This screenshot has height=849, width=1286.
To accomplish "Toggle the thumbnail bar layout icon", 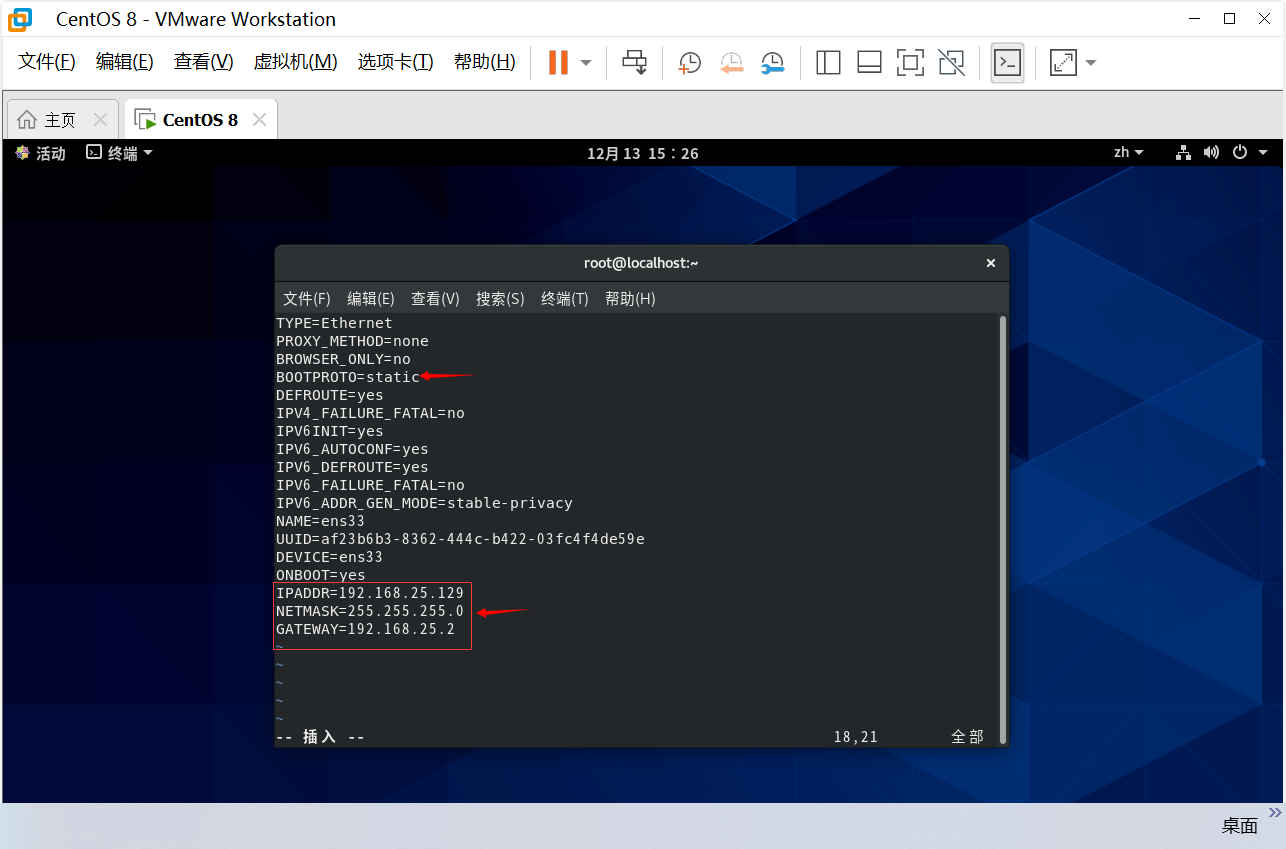I will coord(869,63).
